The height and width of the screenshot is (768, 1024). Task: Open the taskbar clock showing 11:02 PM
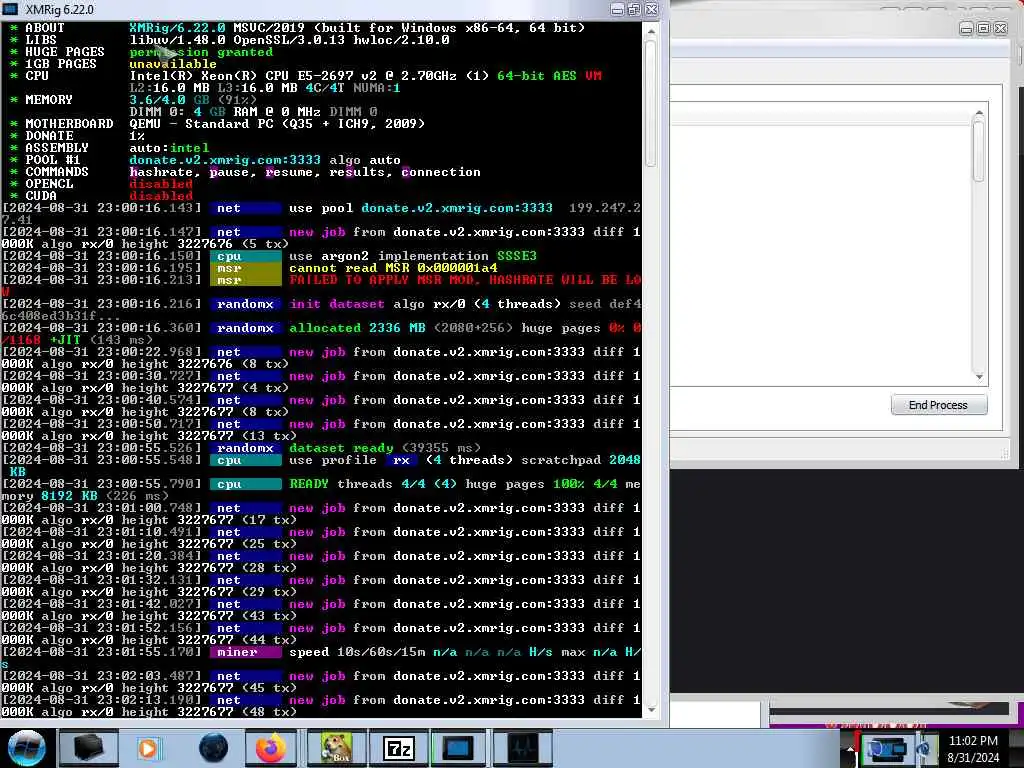pos(973,749)
